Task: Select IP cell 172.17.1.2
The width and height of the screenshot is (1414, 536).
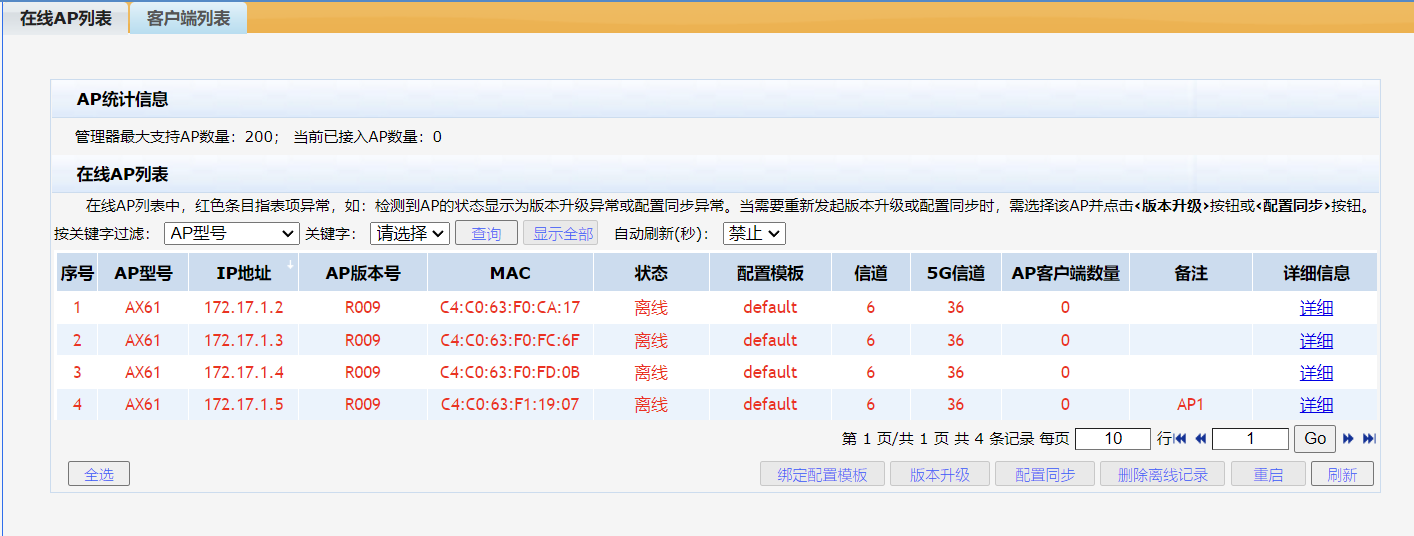Action: point(243,308)
